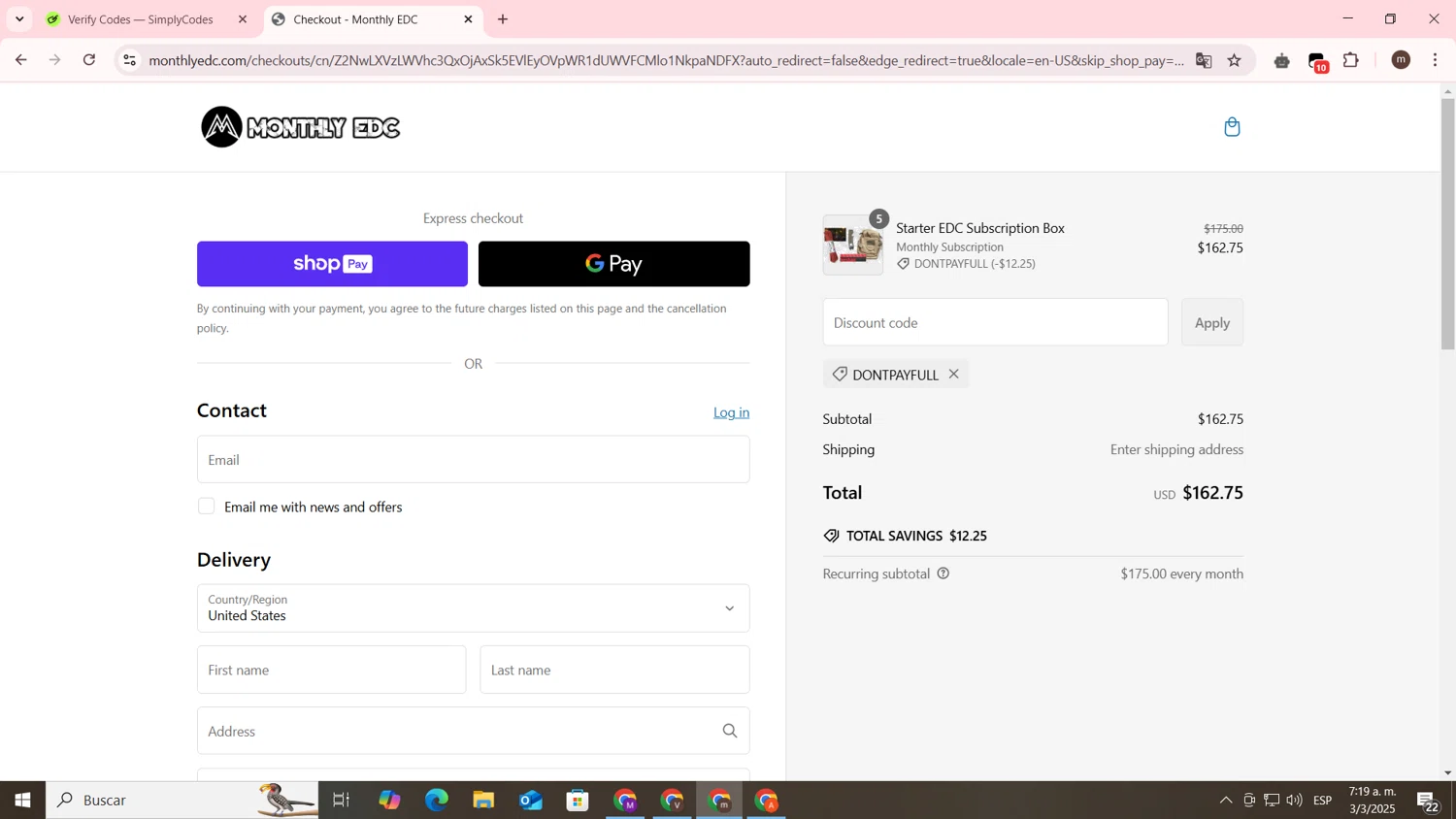The width and height of the screenshot is (1456, 819).
Task: Click the address search magnifier icon
Action: pos(729,731)
